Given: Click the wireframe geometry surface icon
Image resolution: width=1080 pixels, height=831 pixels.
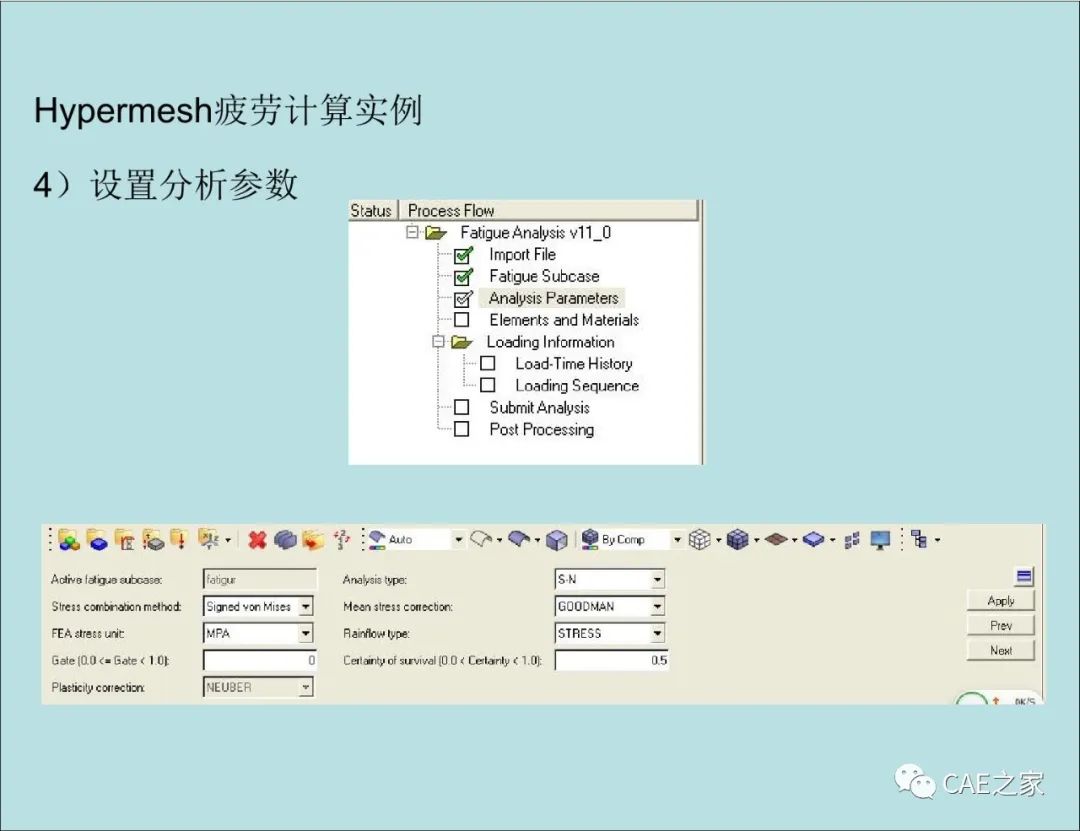Looking at the screenshot, I should [x=481, y=539].
